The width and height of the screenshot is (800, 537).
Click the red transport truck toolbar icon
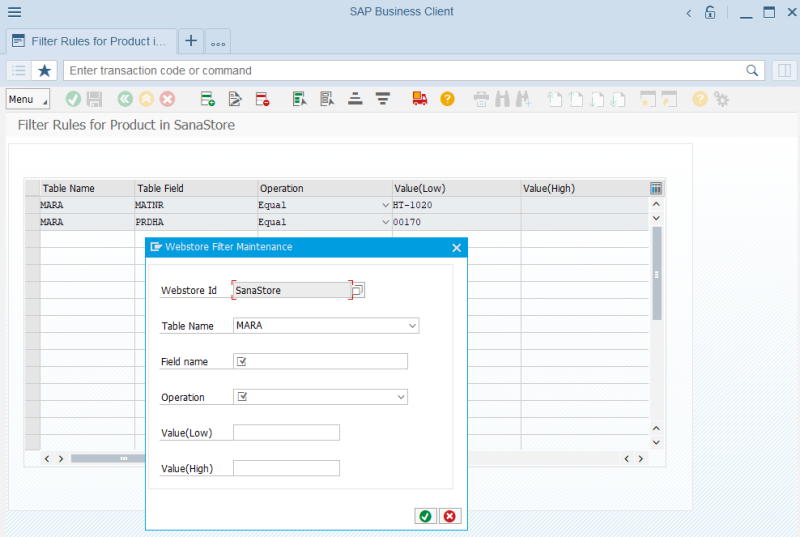(420, 98)
